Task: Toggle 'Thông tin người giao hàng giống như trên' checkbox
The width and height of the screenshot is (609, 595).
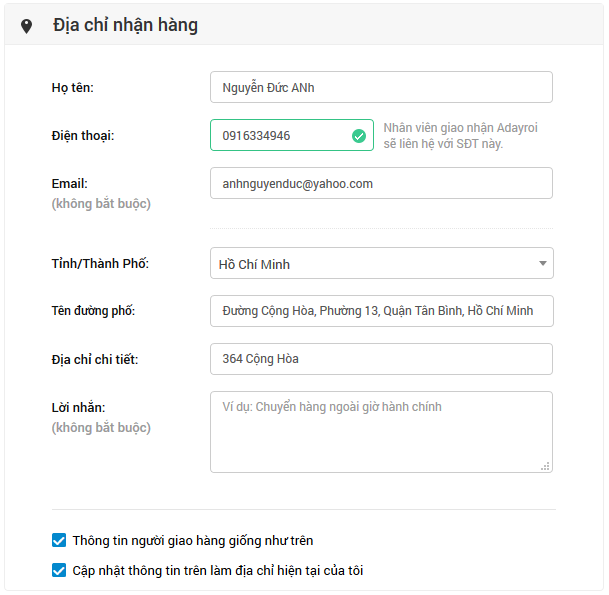Action: coord(59,540)
